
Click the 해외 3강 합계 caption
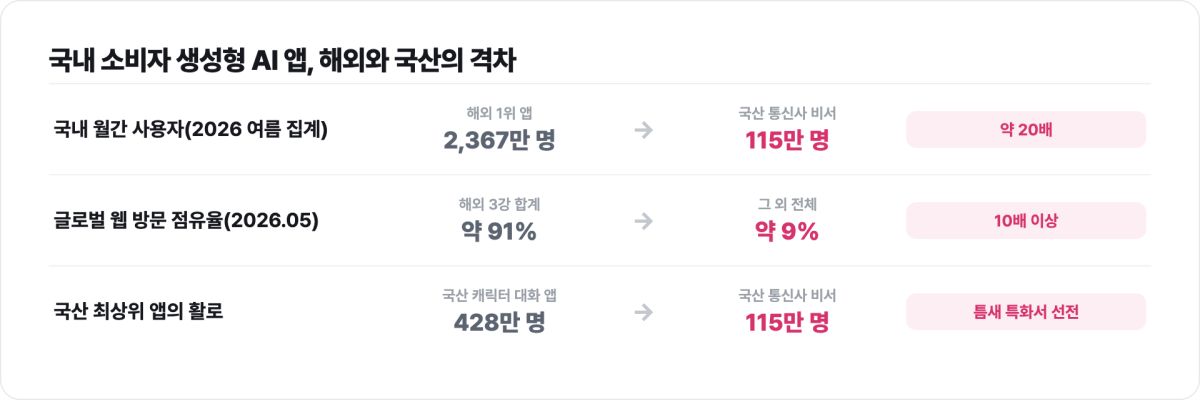tap(499, 204)
